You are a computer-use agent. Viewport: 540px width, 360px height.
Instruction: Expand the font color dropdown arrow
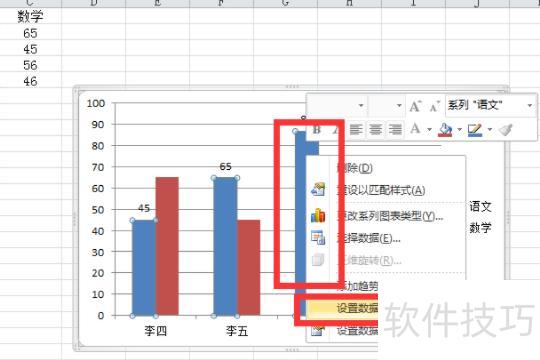pos(429,130)
